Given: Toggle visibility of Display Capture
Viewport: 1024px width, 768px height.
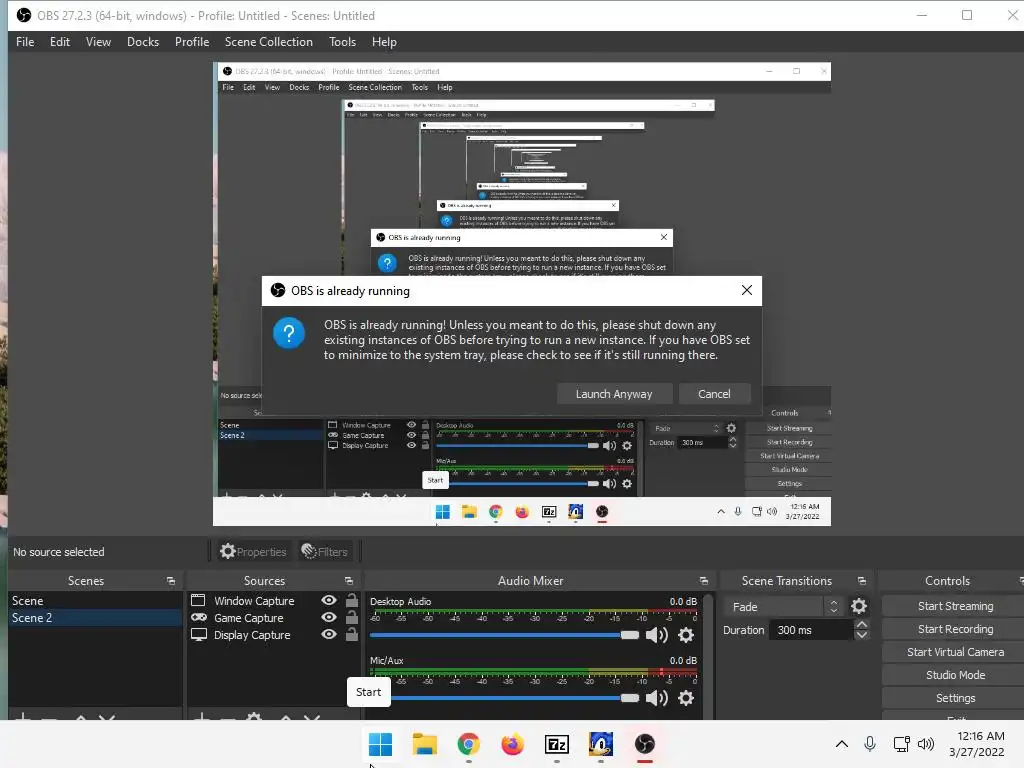Looking at the screenshot, I should coord(329,634).
